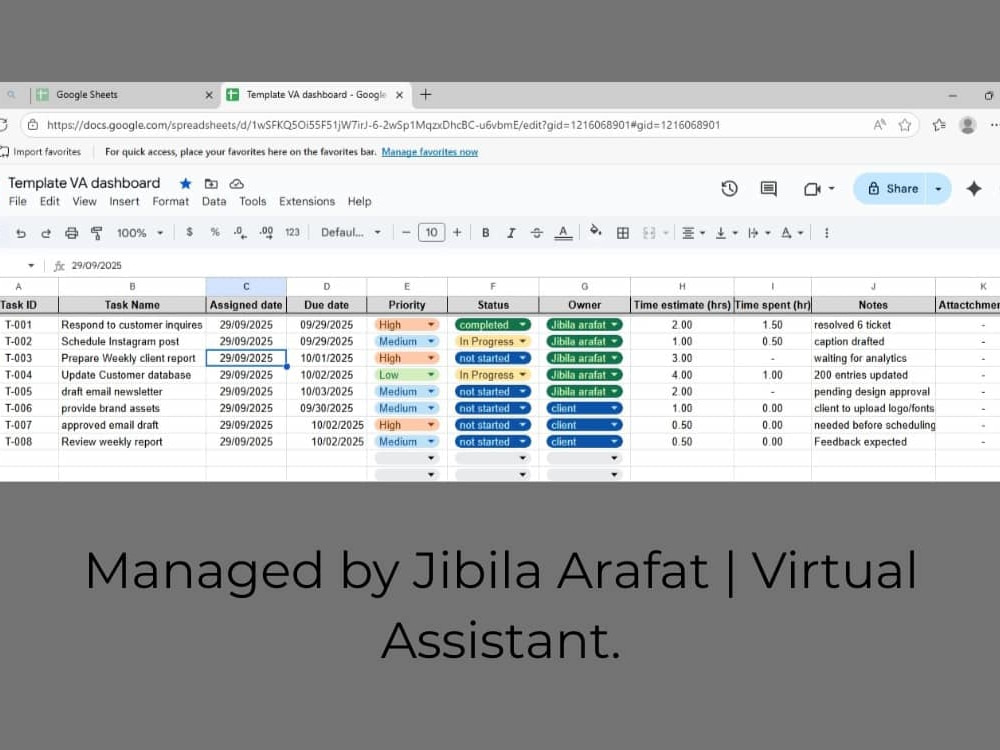Open the Data menu
Viewport: 1000px width, 750px height.
(x=214, y=202)
